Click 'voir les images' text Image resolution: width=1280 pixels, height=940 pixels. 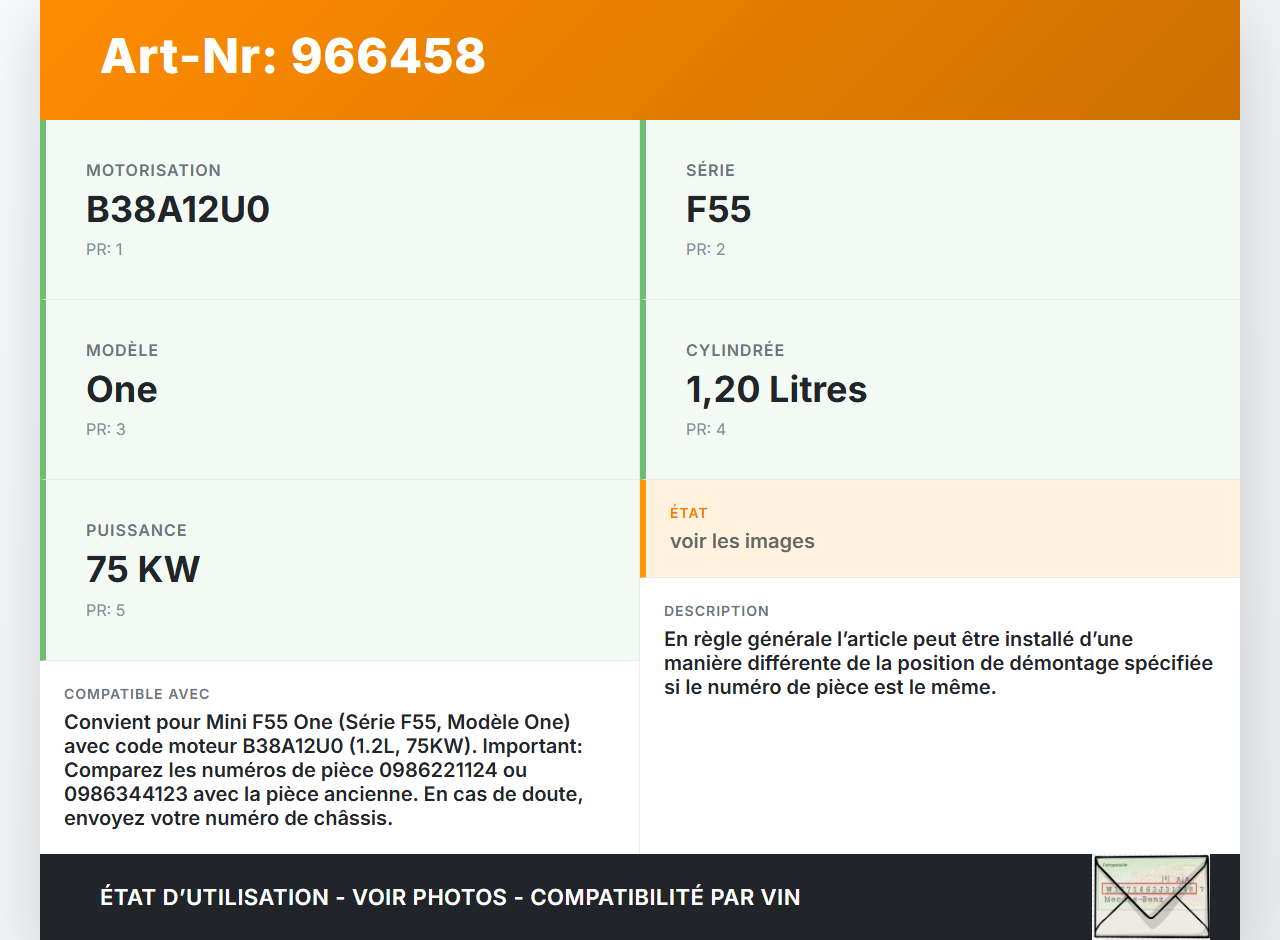point(742,541)
